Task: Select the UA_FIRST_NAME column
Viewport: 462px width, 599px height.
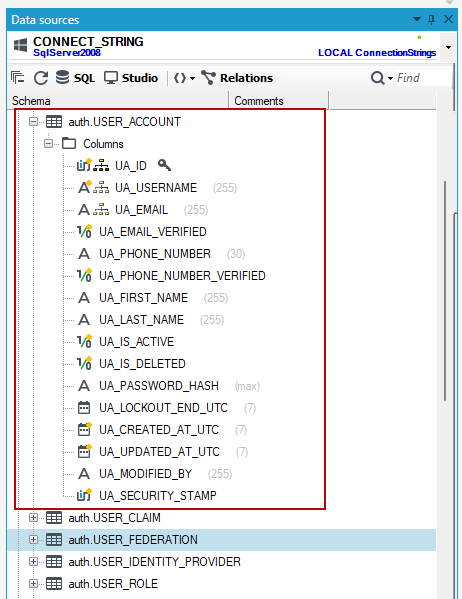Action: pyautogui.click(x=143, y=298)
